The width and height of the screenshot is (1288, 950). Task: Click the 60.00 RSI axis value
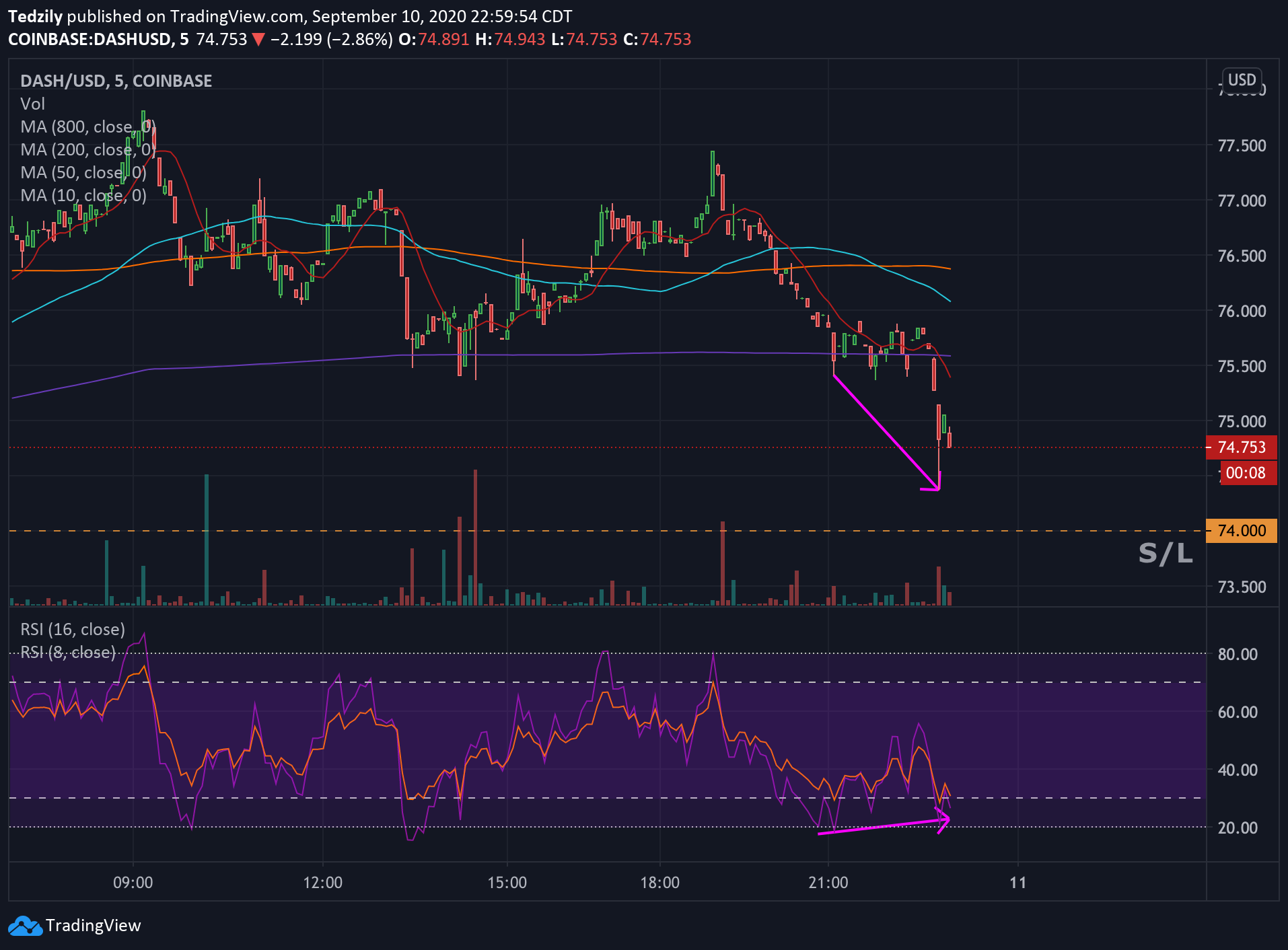coord(1238,712)
